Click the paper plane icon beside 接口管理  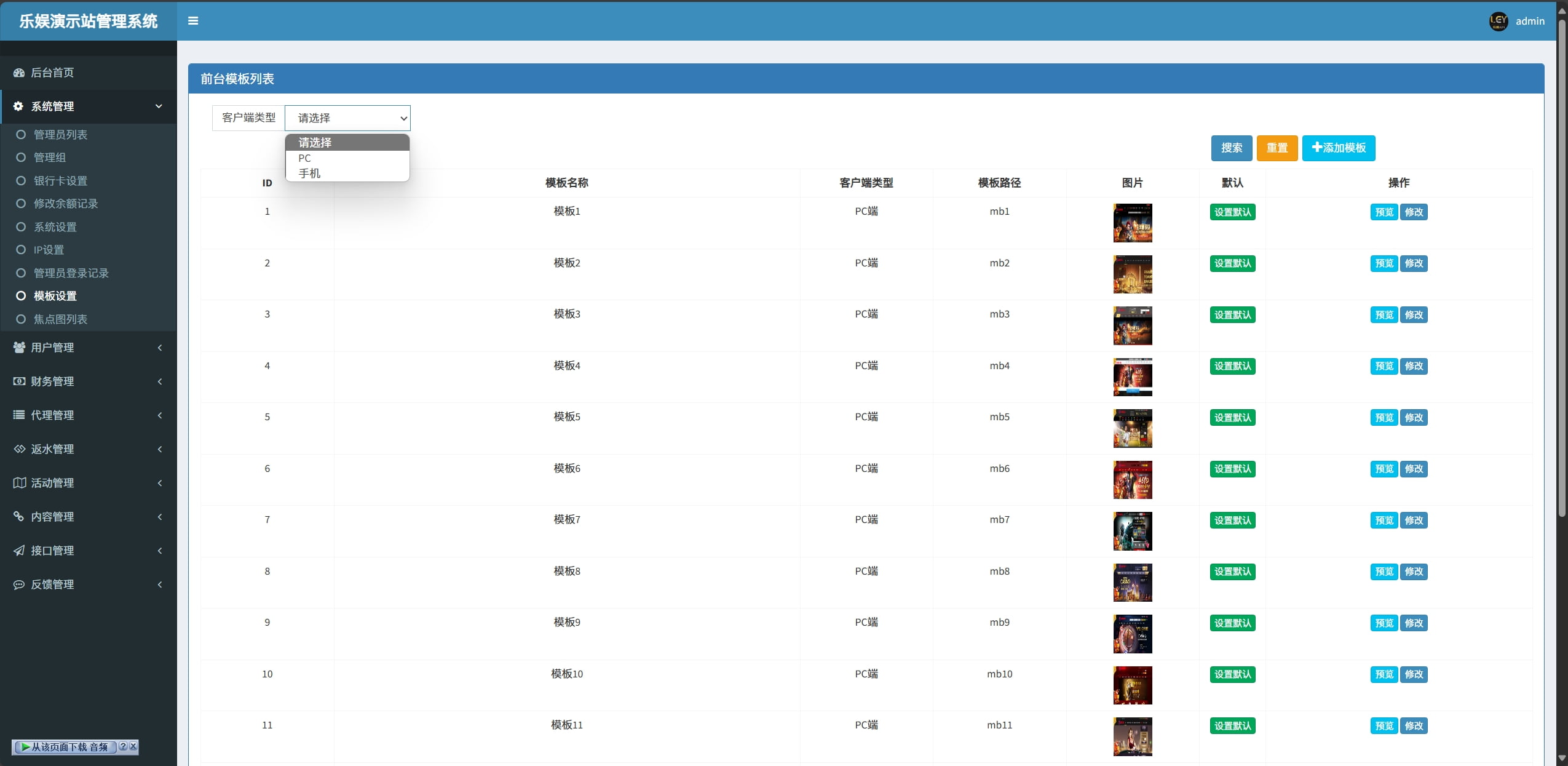point(19,551)
